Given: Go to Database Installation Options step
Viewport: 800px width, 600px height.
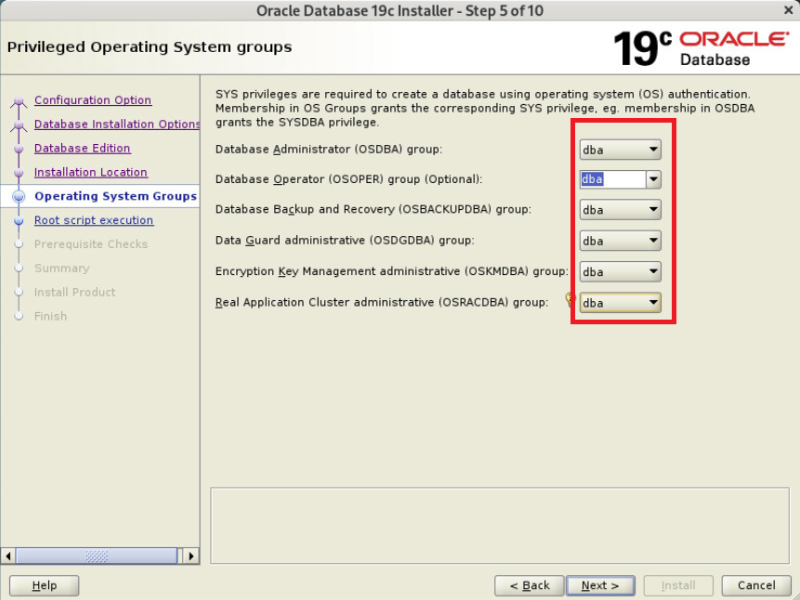Looking at the screenshot, I should coord(117,124).
